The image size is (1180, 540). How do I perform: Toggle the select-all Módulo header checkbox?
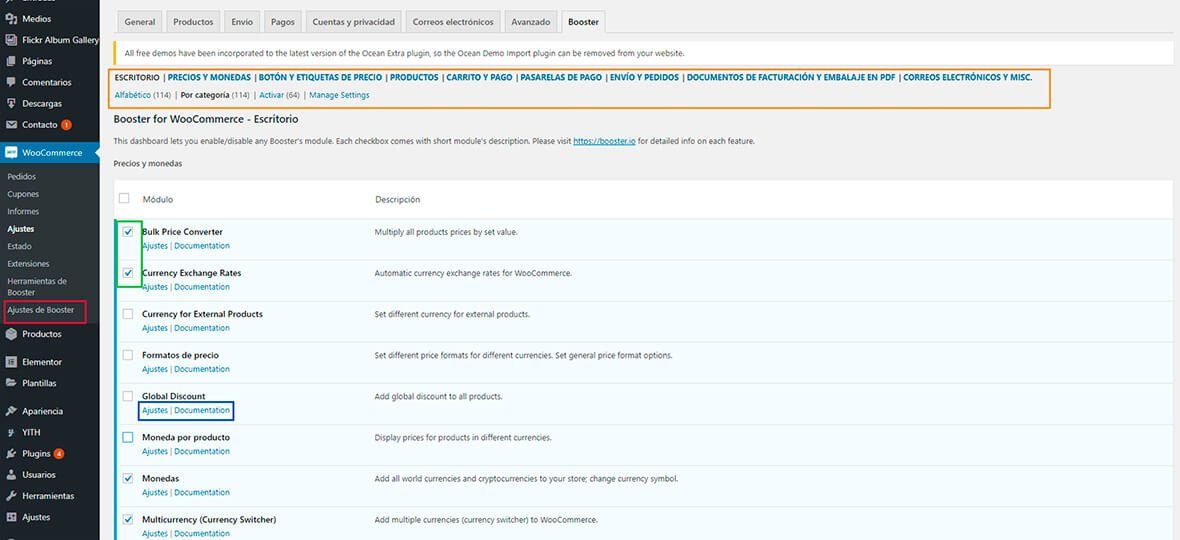124,199
